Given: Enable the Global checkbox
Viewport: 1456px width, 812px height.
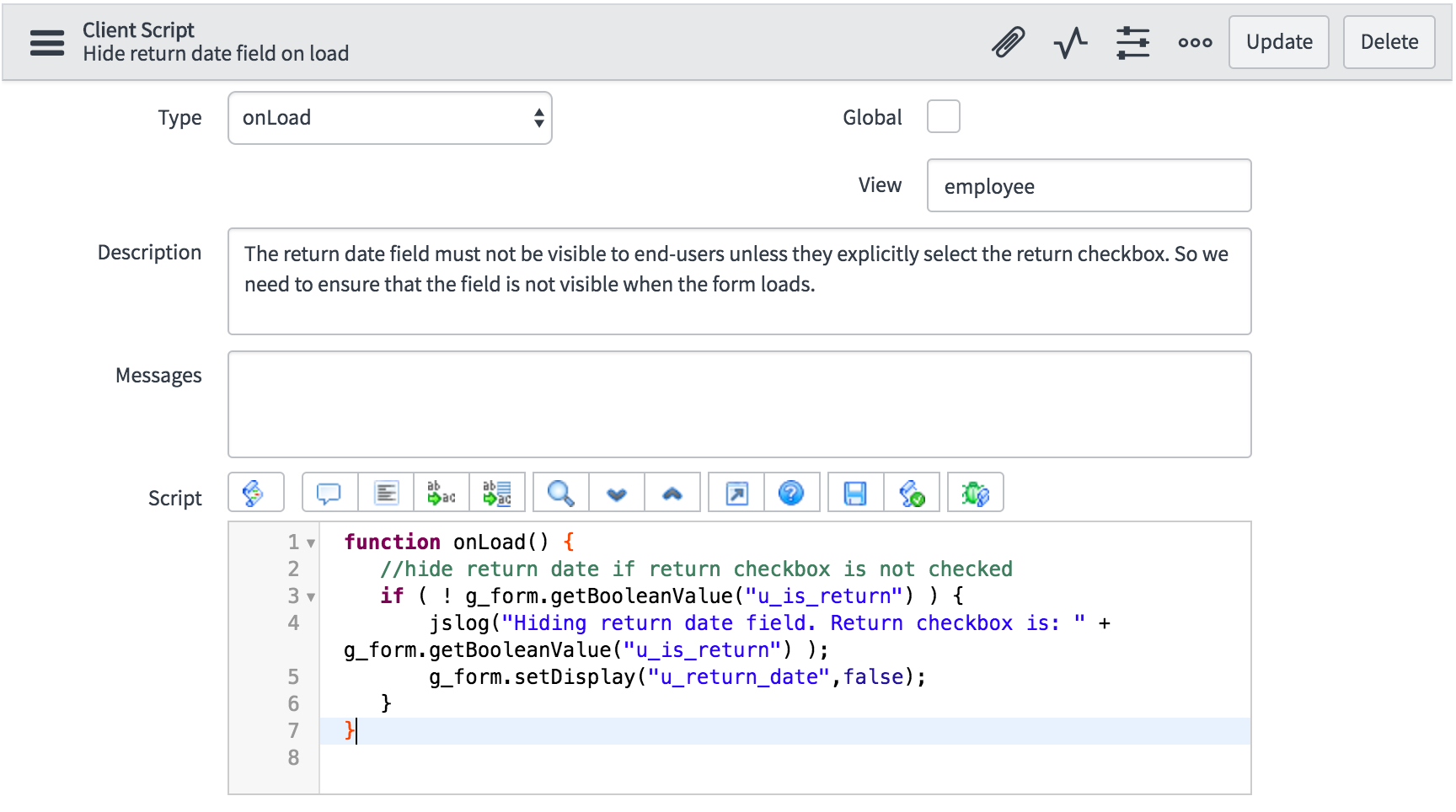Looking at the screenshot, I should 943,116.
